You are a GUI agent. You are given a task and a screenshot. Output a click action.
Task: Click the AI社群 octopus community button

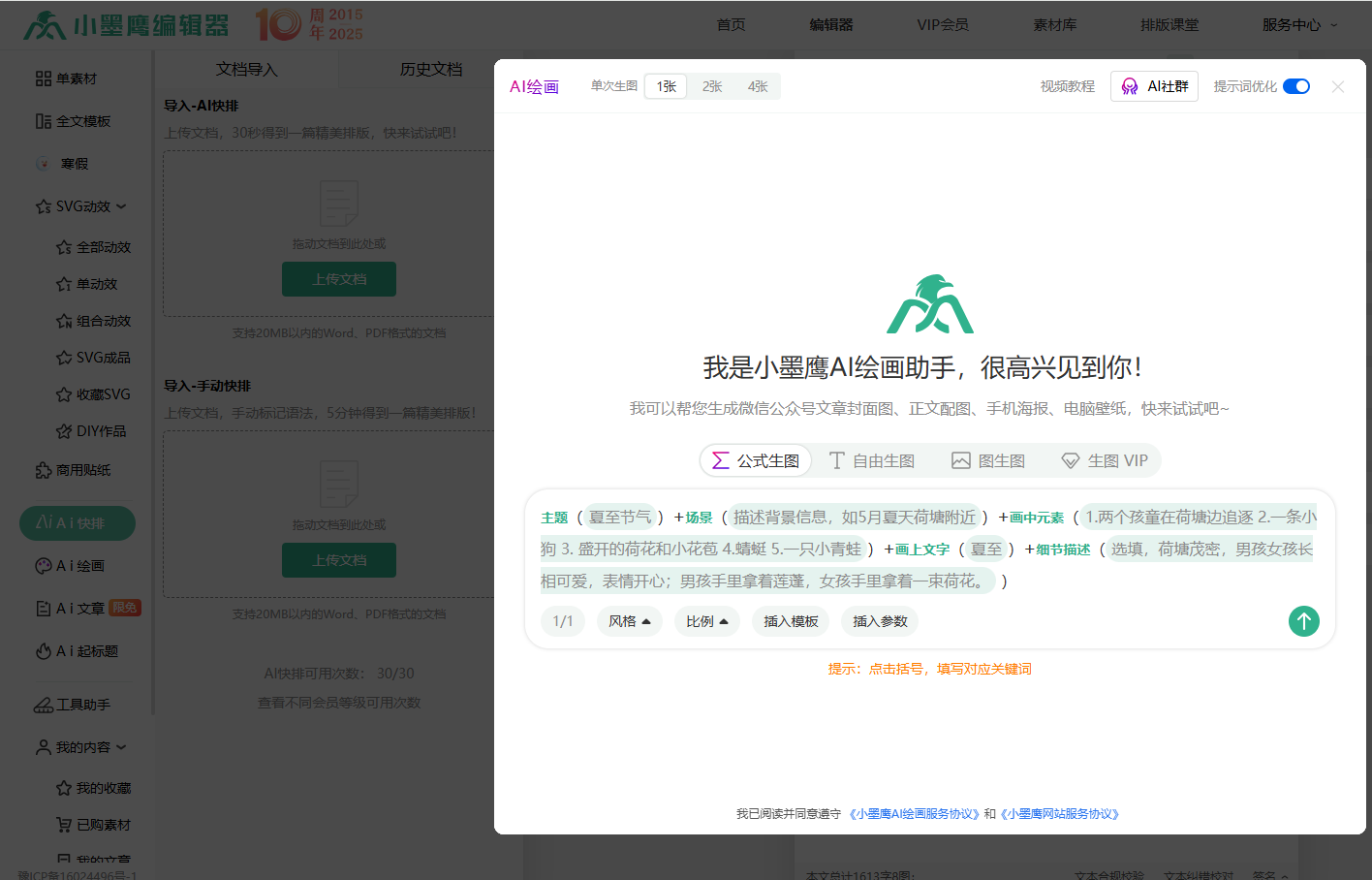point(1154,86)
